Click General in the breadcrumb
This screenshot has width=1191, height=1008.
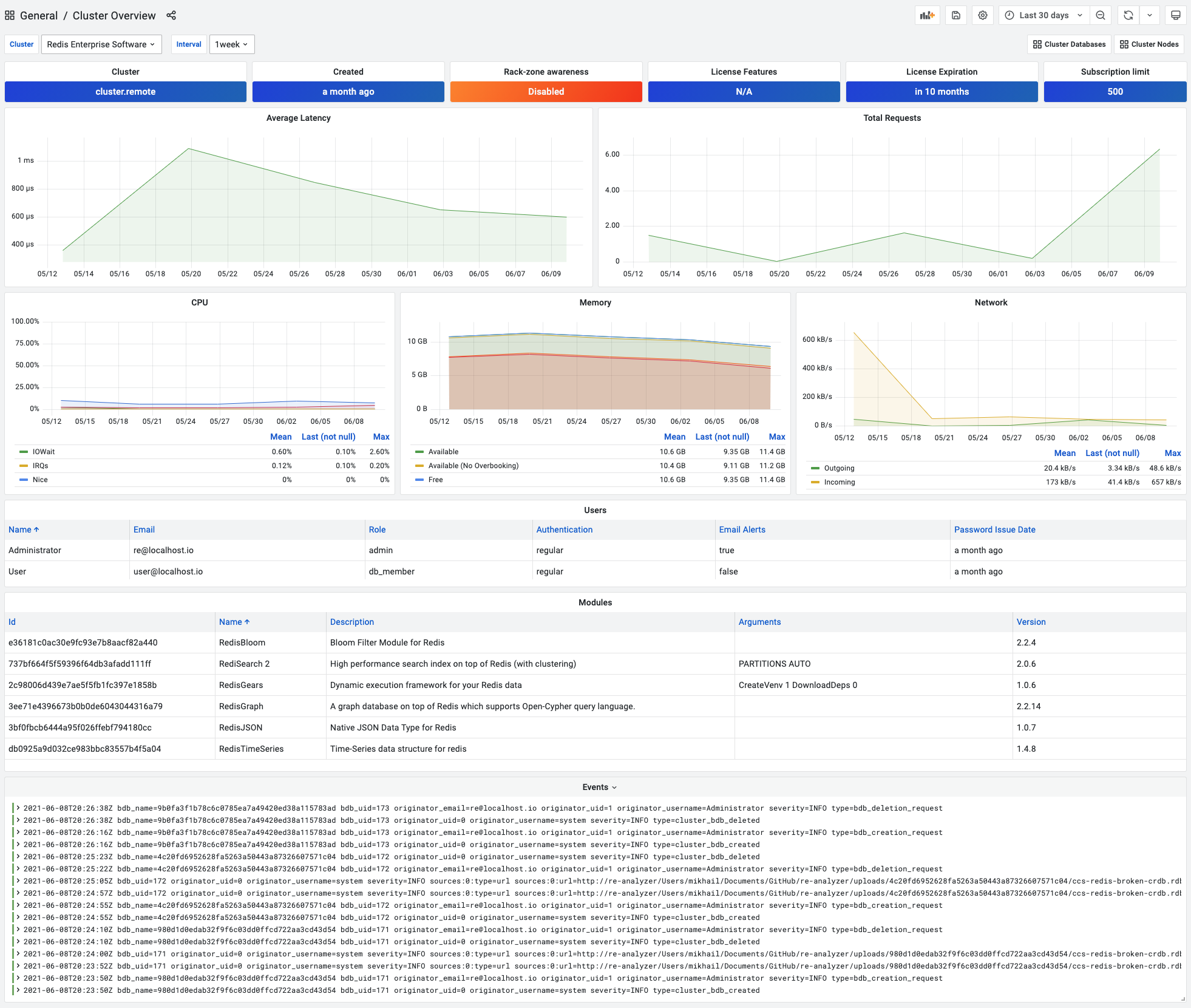coord(39,15)
